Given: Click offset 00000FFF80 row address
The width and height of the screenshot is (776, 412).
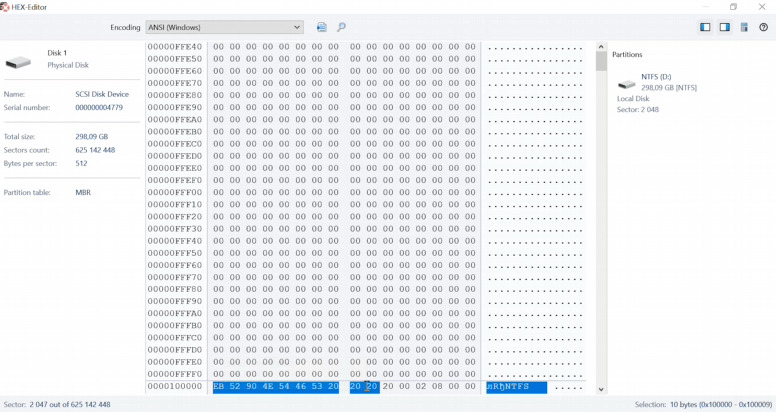Looking at the screenshot, I should click(175, 289).
